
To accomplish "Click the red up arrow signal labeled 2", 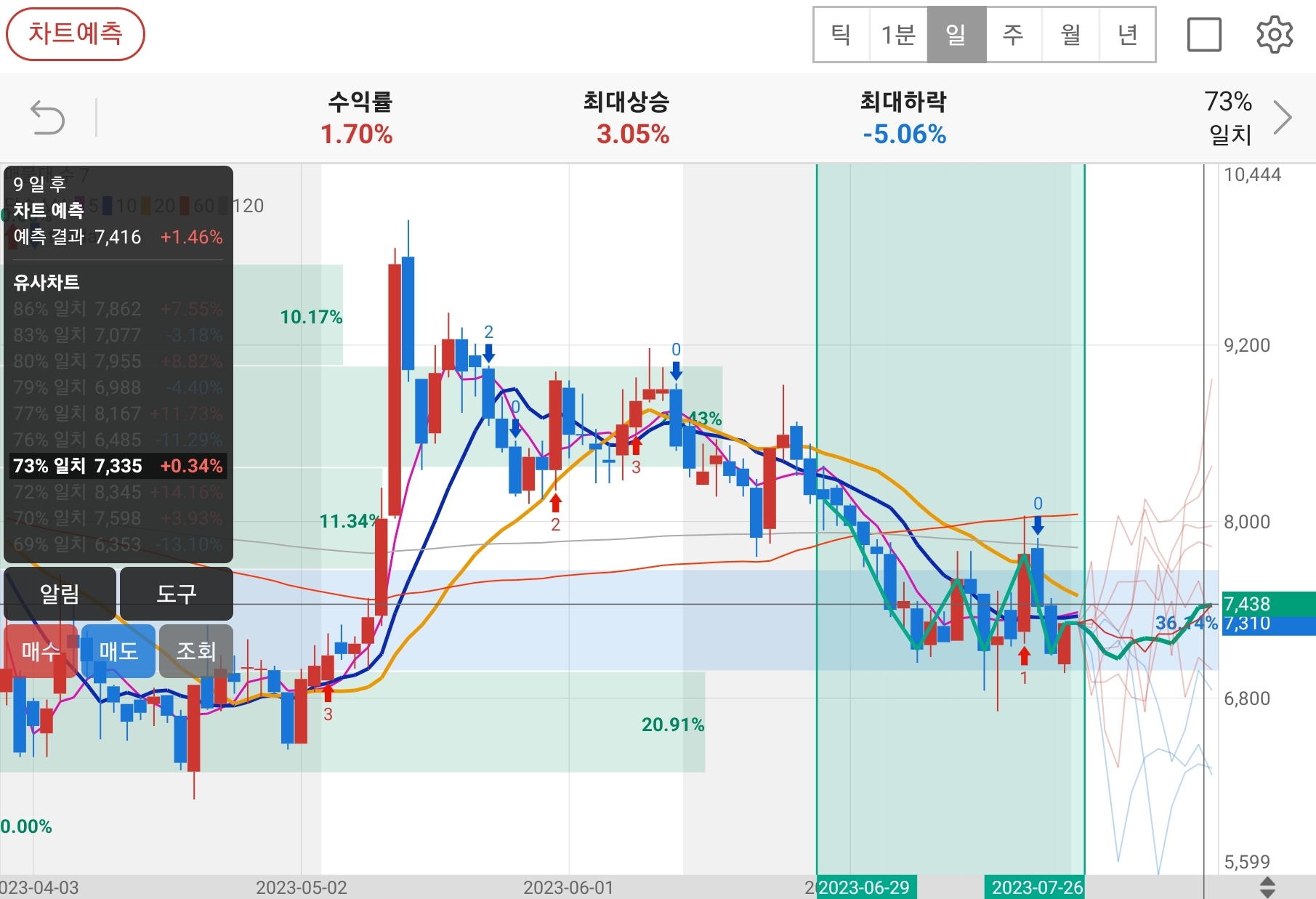I will [x=556, y=503].
